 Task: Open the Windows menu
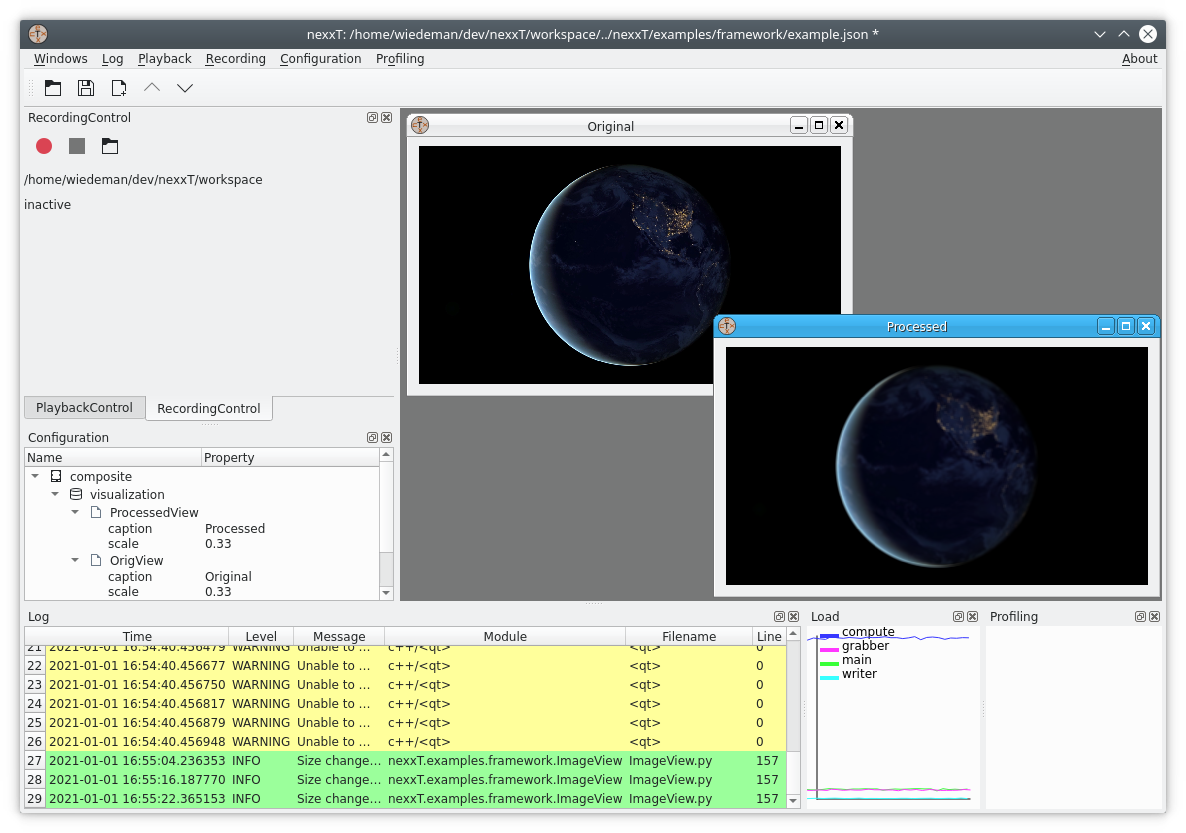pyautogui.click(x=61, y=58)
